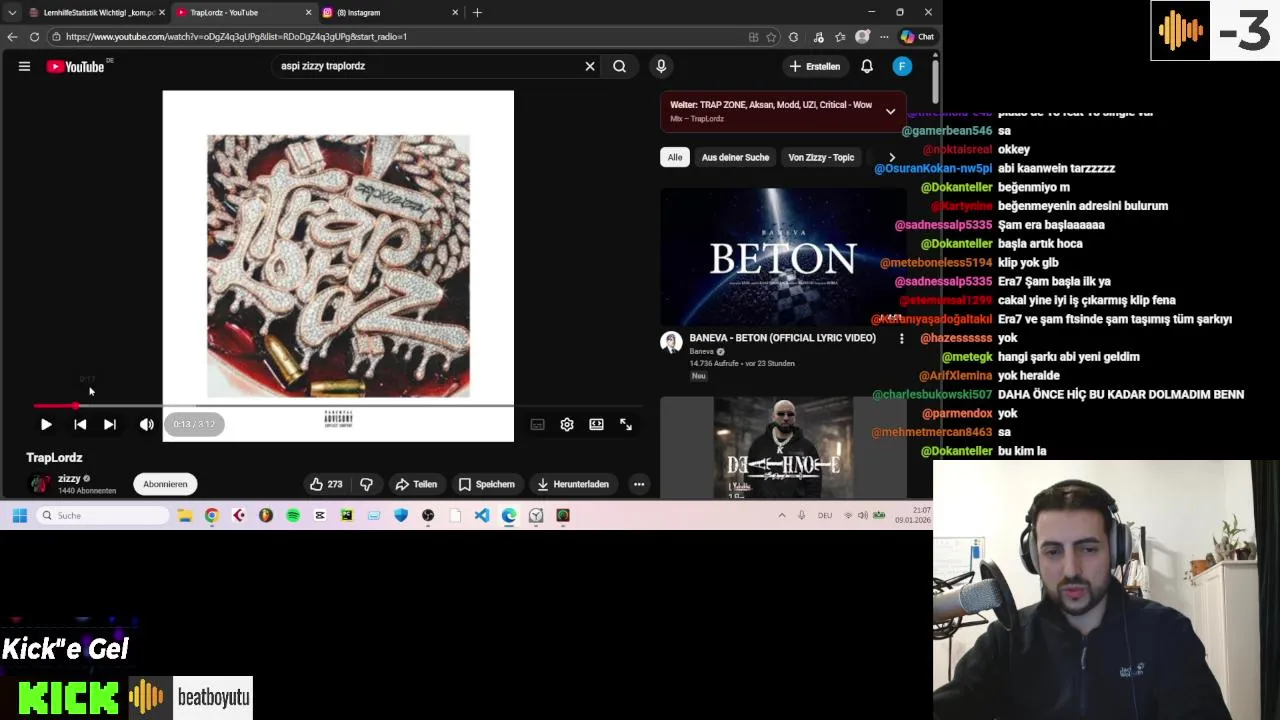Image resolution: width=1280 pixels, height=720 pixels.
Task: Open the Copilot Chat button
Action: 917,37
